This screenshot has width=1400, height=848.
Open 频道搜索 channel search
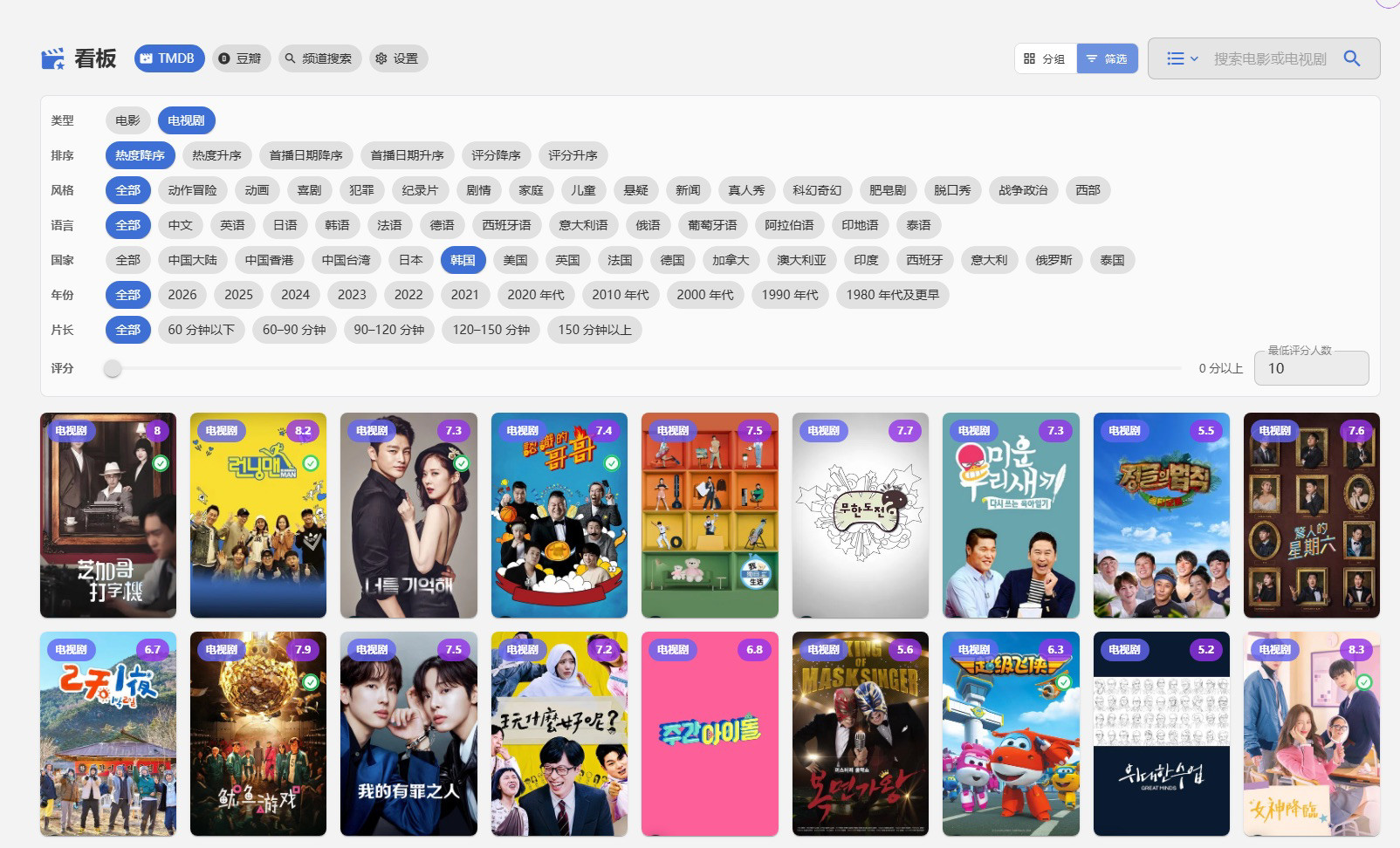(319, 58)
